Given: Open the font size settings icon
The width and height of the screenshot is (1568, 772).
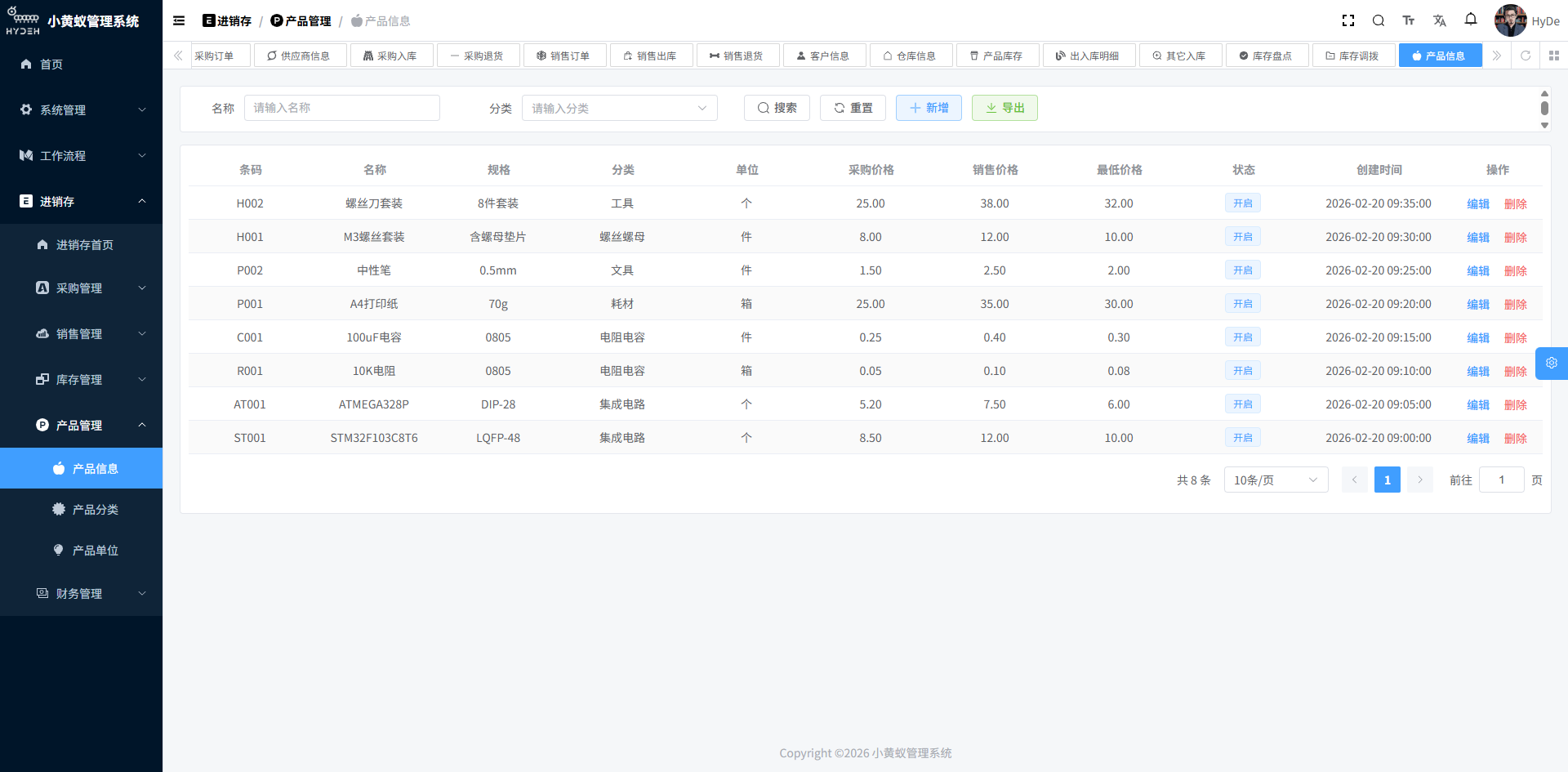Looking at the screenshot, I should pyautogui.click(x=1409, y=20).
